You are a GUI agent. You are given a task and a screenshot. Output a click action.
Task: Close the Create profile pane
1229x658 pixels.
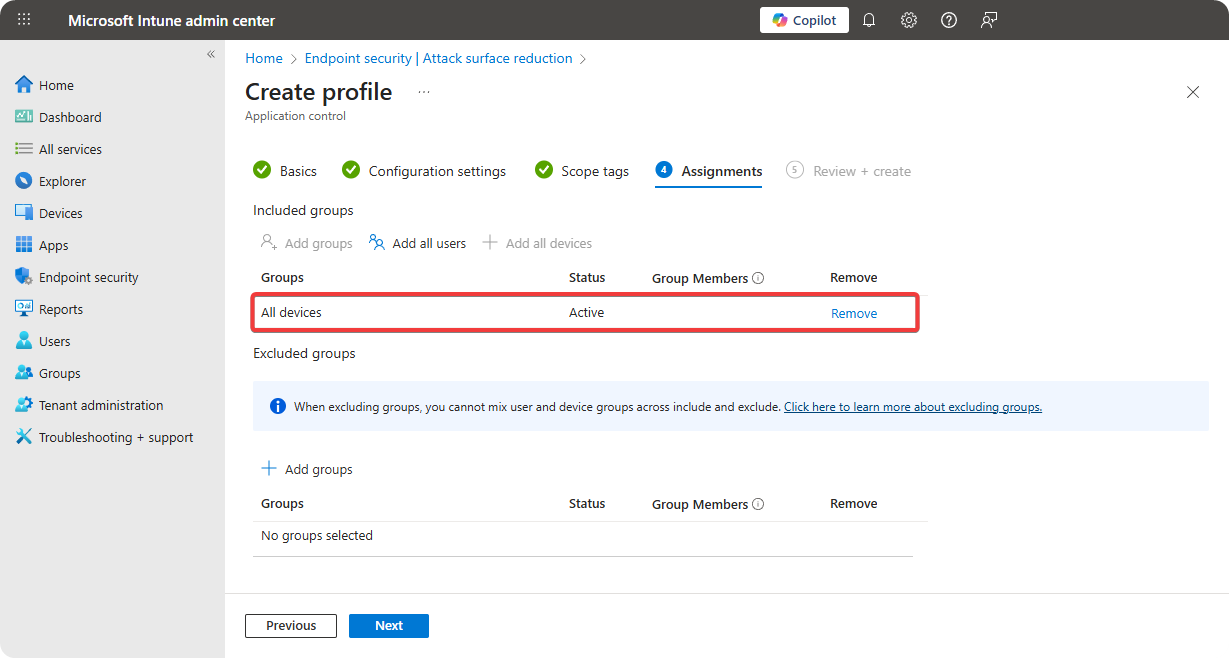1192,92
